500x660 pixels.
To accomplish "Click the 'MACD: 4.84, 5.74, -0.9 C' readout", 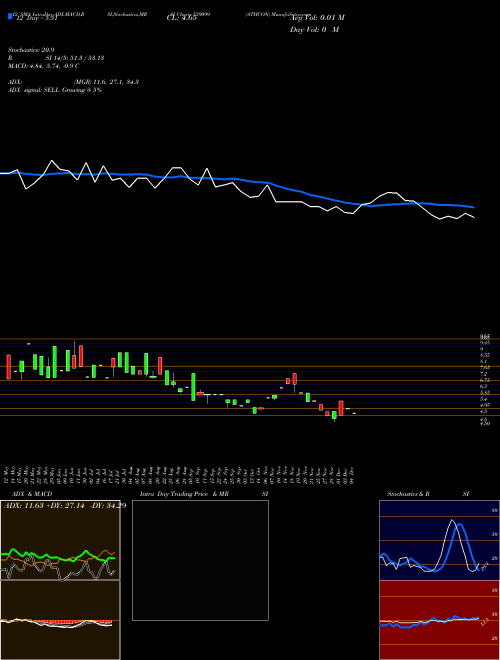I will [44, 66].
